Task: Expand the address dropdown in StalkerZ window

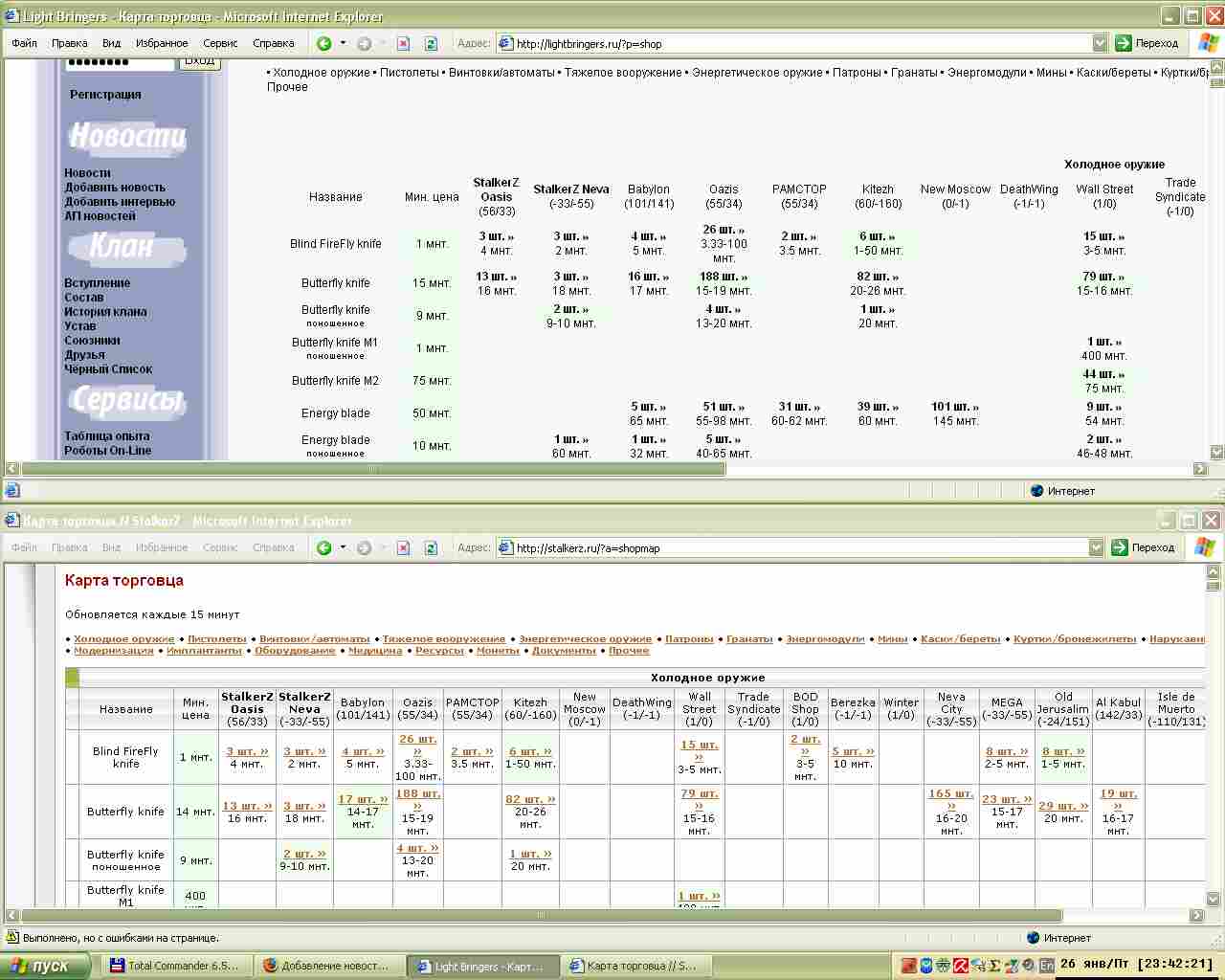Action: 1096,547
